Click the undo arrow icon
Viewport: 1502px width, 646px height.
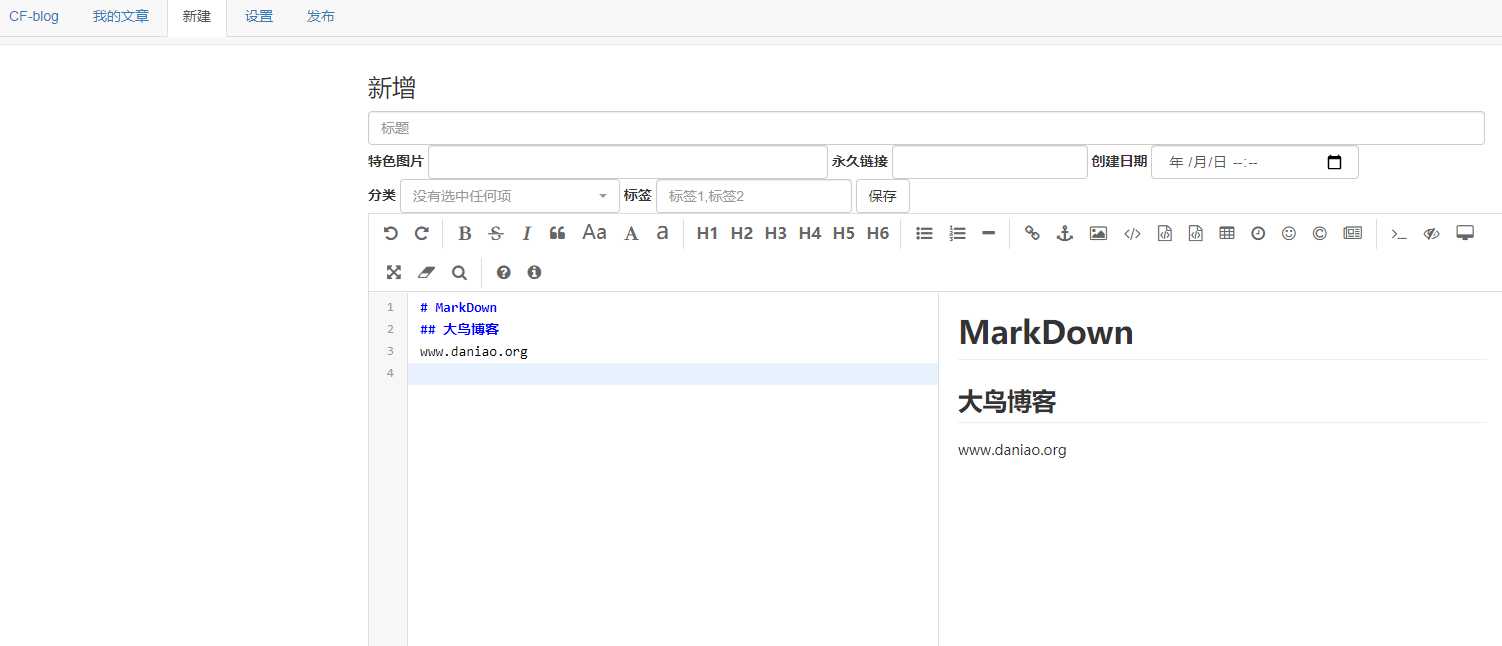pos(391,233)
